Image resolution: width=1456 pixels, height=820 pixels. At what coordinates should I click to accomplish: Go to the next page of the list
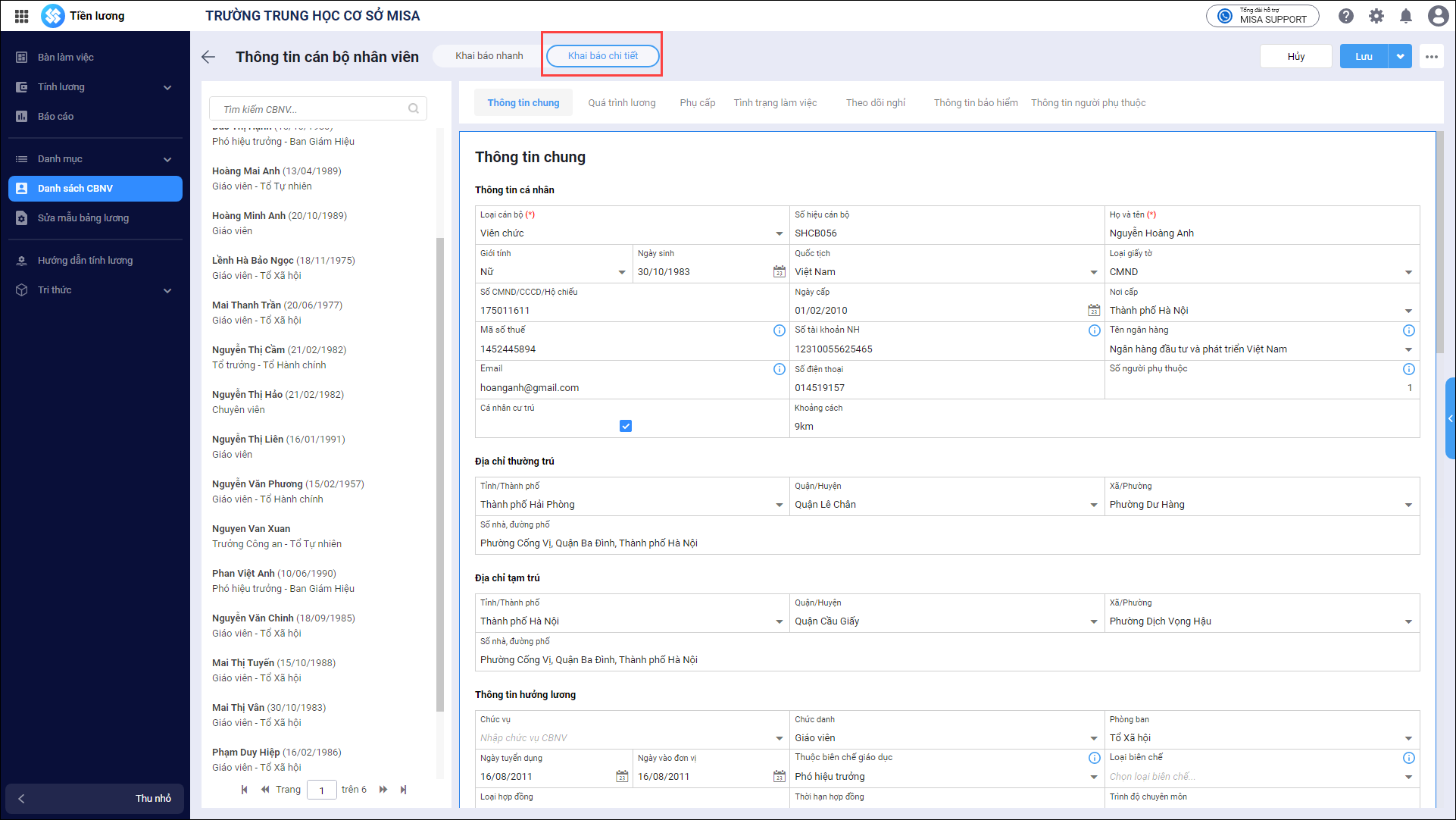(x=383, y=790)
